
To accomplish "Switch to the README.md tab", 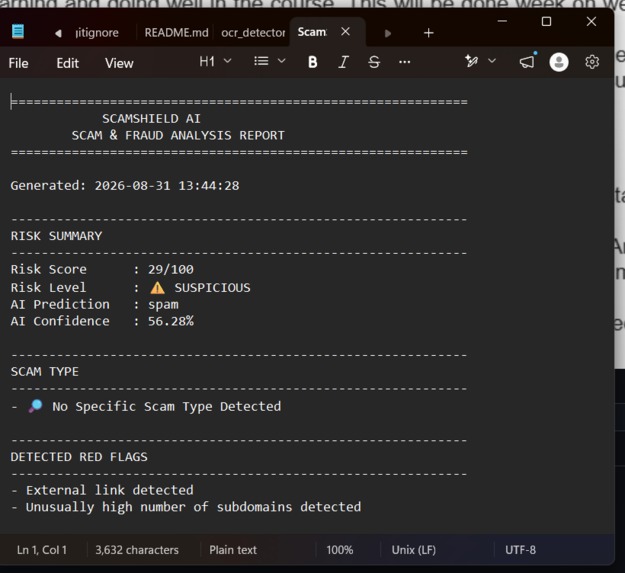I will [176, 33].
